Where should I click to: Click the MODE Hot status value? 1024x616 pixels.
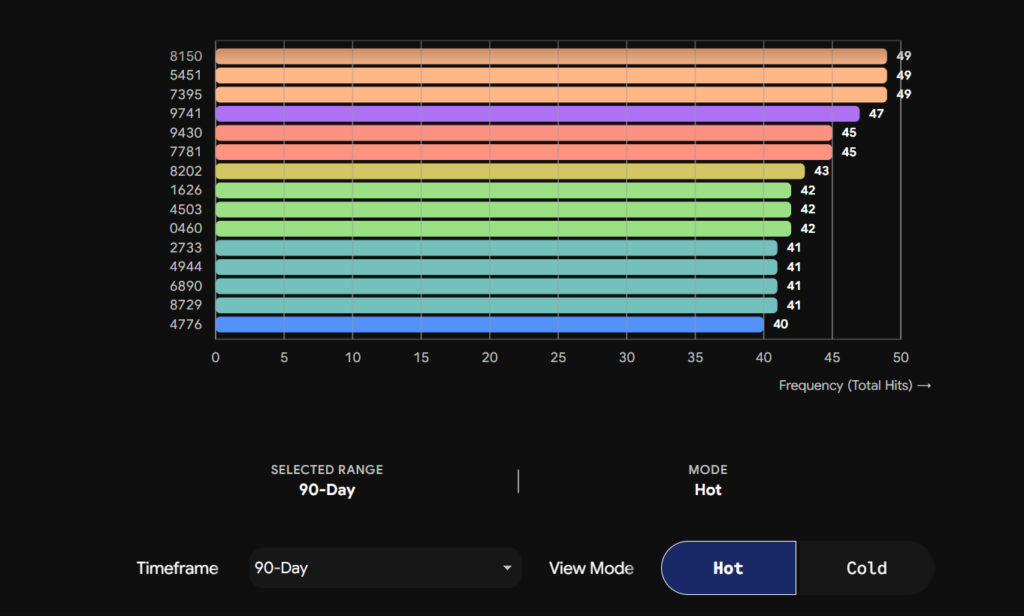[708, 490]
